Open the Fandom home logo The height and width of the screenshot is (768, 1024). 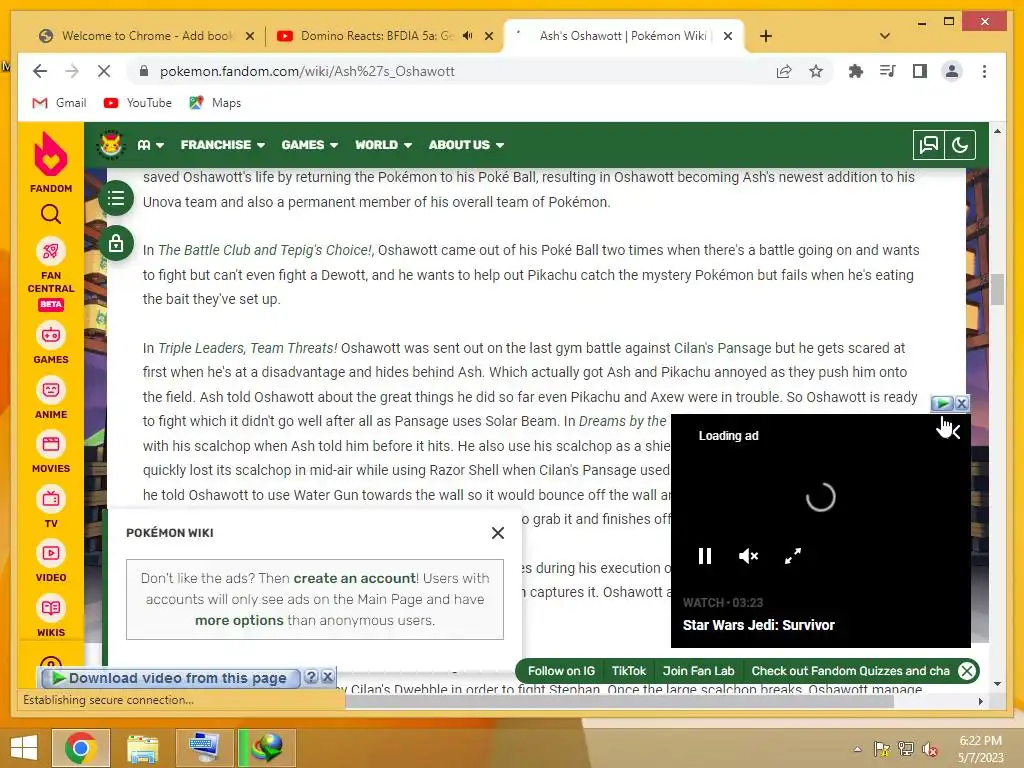point(50,162)
